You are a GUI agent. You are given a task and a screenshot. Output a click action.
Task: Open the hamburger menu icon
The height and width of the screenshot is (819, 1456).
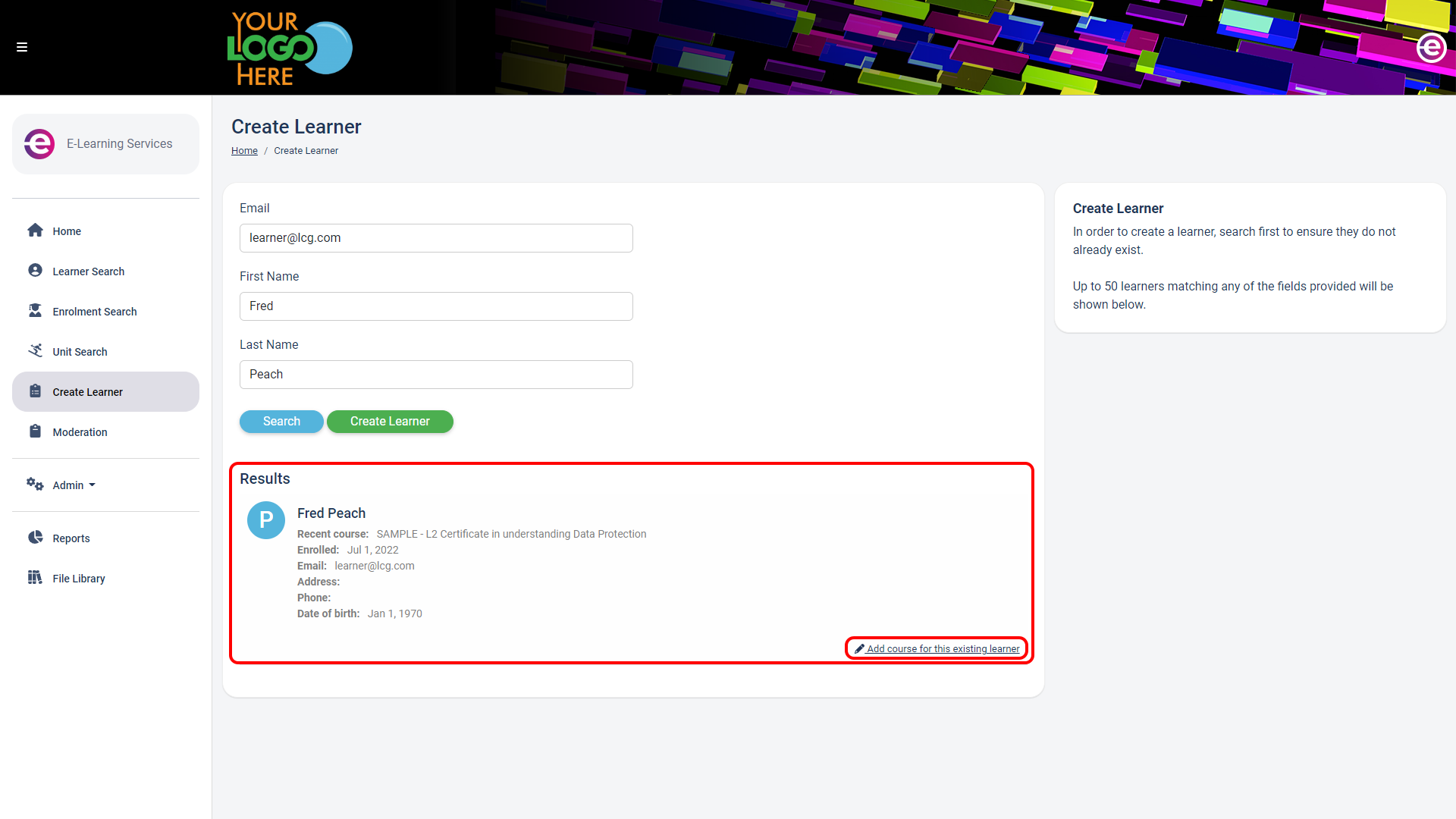coord(22,47)
